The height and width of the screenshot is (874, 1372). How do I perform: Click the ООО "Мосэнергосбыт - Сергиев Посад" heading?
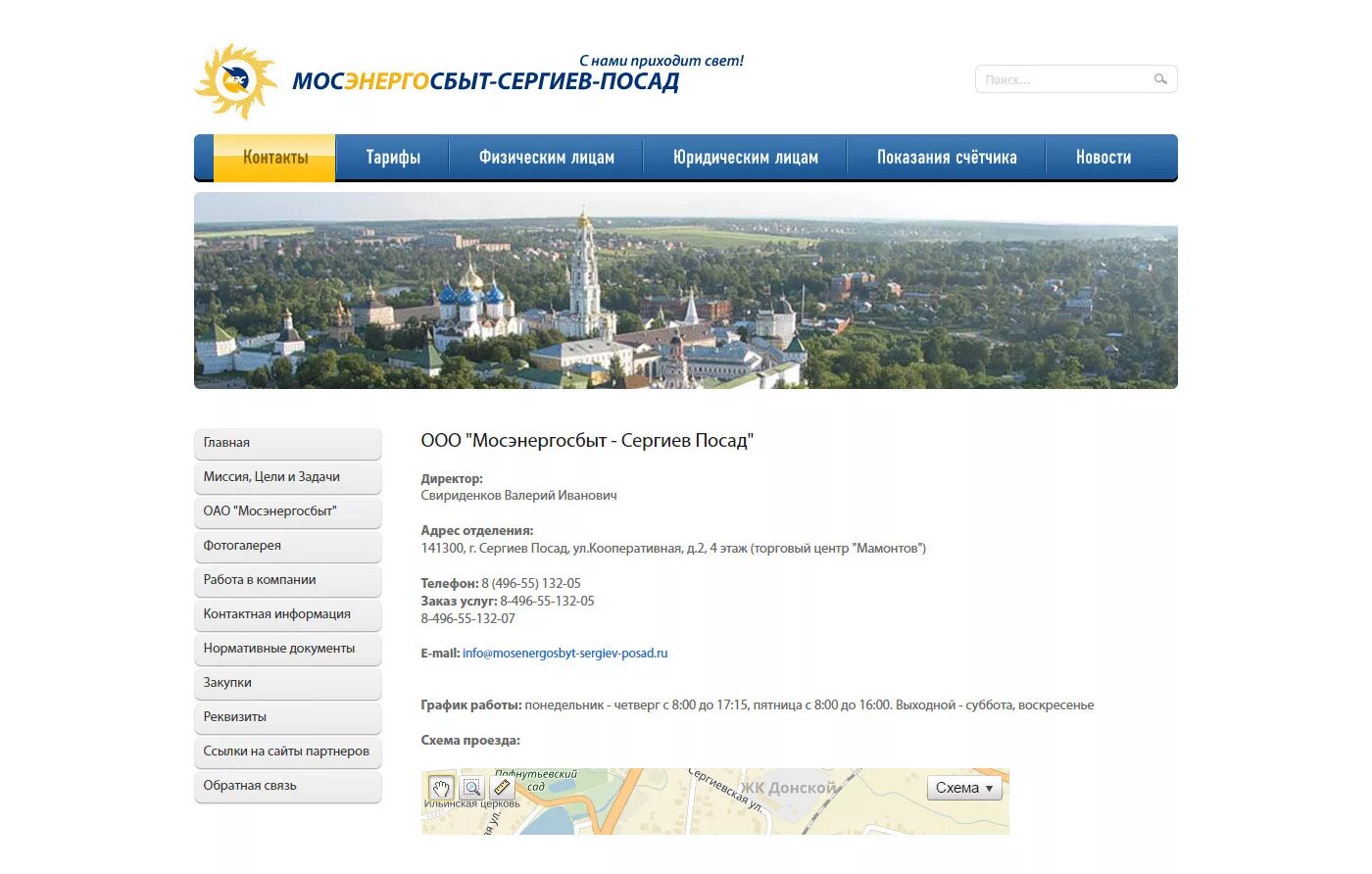pos(587,441)
